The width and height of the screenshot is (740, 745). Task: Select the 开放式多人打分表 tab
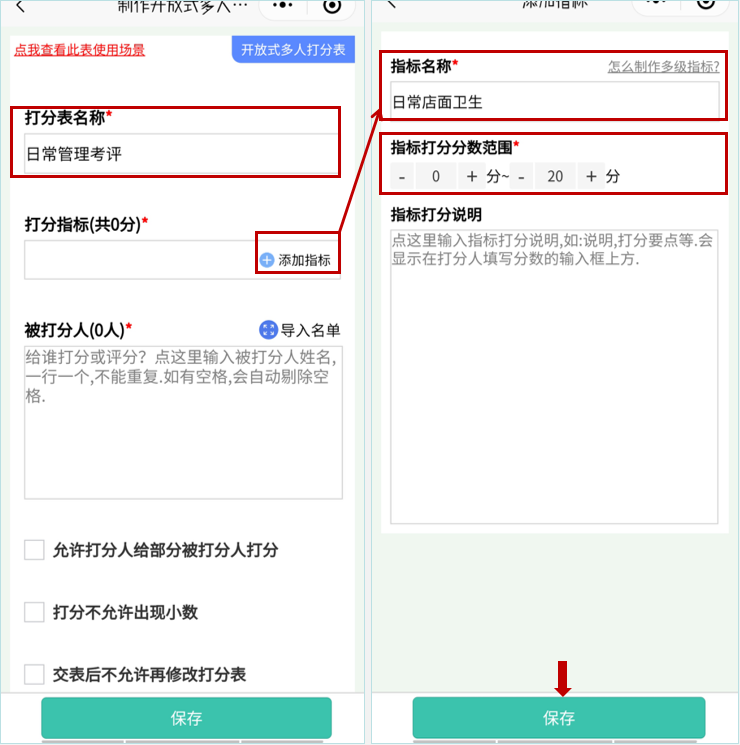click(x=293, y=49)
